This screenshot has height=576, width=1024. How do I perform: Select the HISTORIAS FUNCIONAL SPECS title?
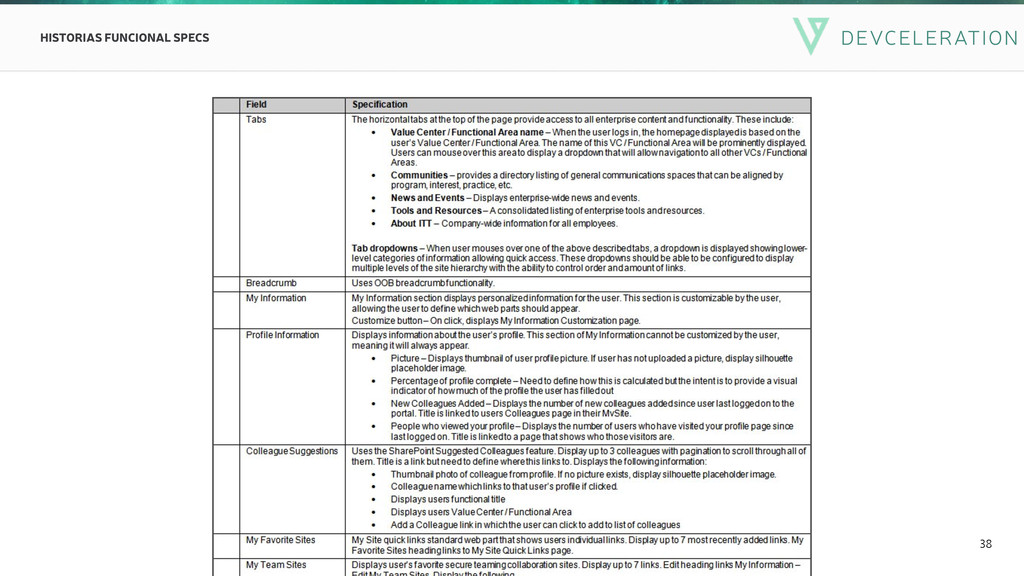point(125,38)
